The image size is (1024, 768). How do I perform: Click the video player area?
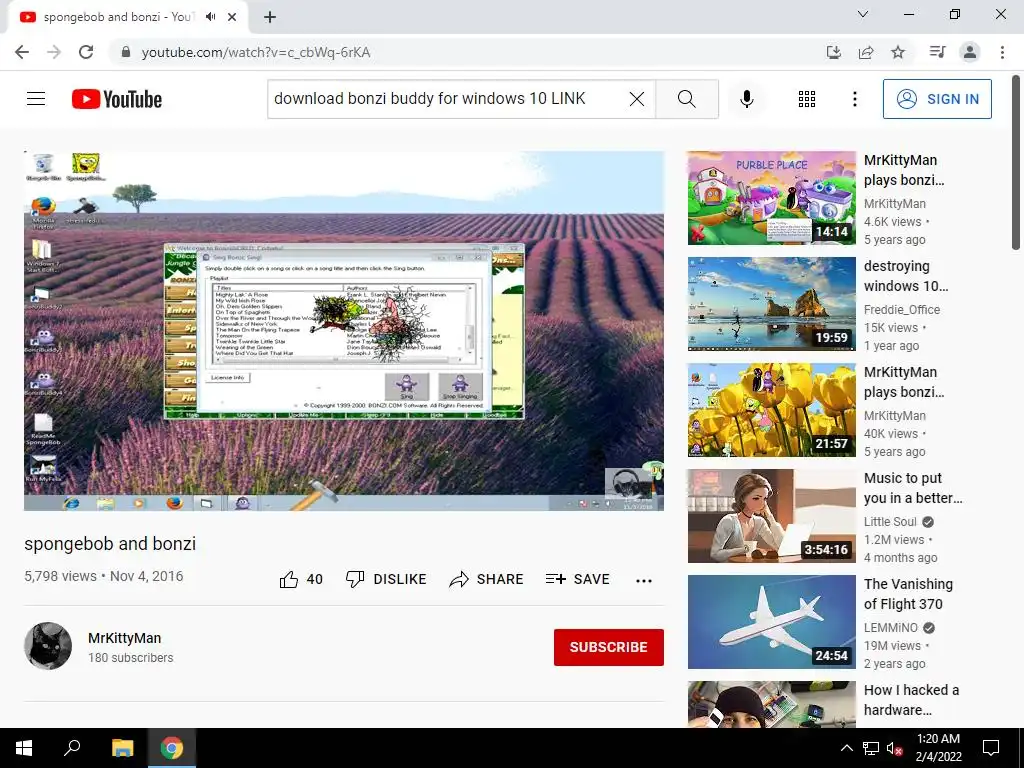344,331
